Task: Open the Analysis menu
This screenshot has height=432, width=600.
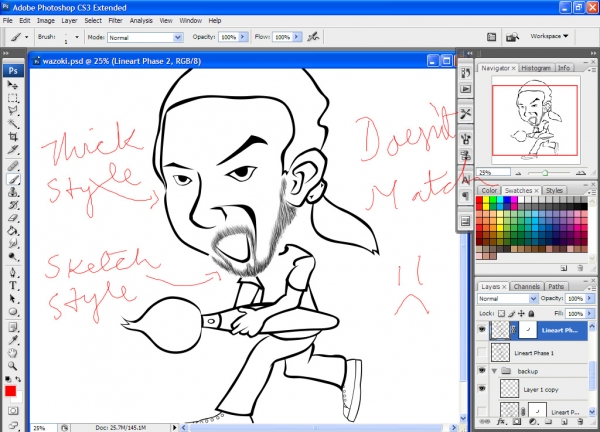Action: pos(141,21)
